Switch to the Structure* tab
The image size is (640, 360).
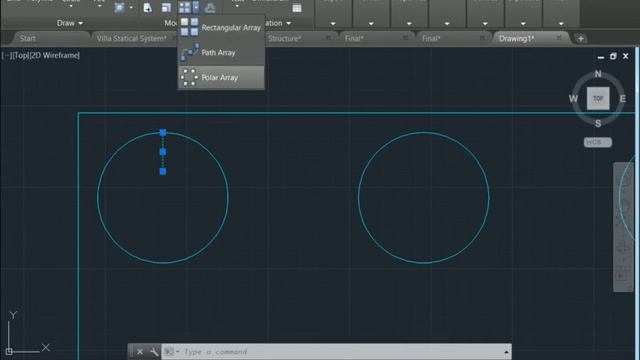284,38
